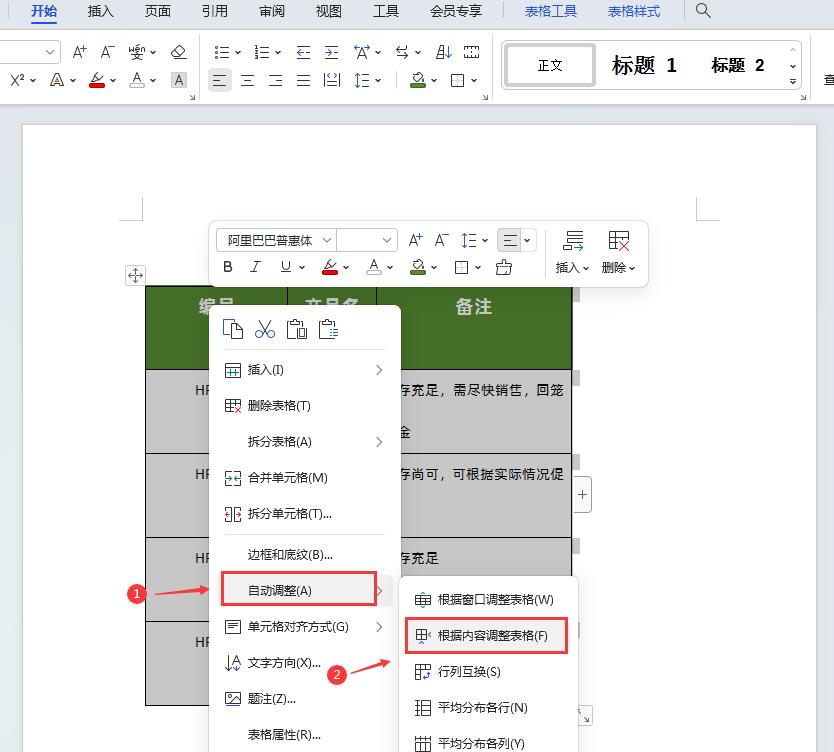Click the decrease indent icon
Image resolution: width=834 pixels, height=752 pixels.
point(303,52)
